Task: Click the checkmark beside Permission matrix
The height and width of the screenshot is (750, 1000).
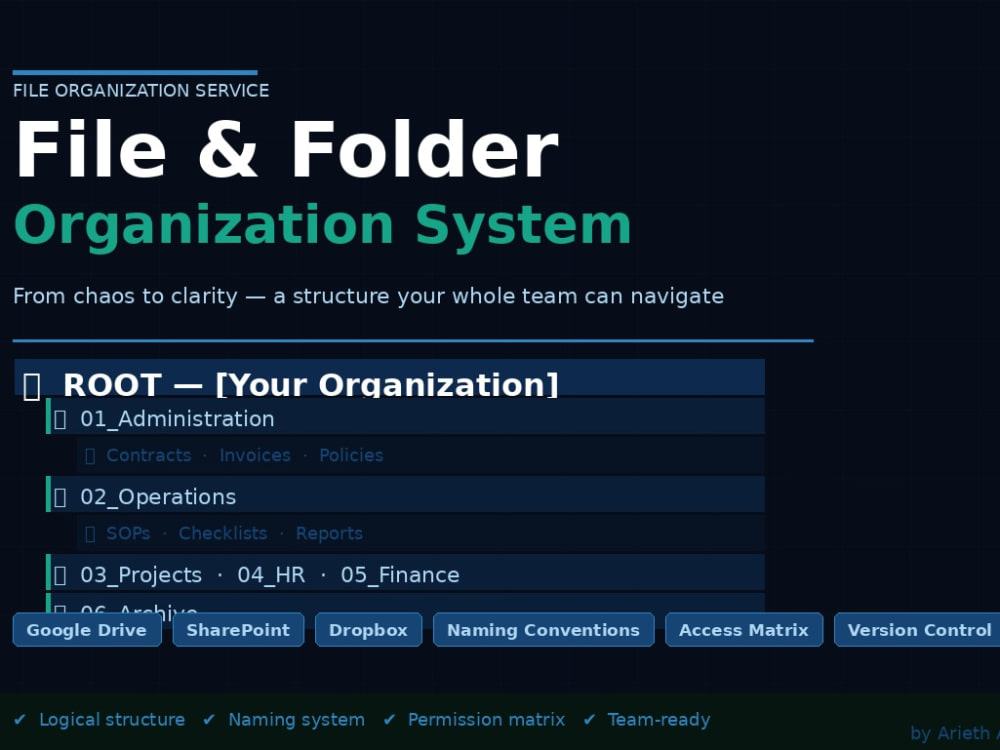Action: point(389,720)
